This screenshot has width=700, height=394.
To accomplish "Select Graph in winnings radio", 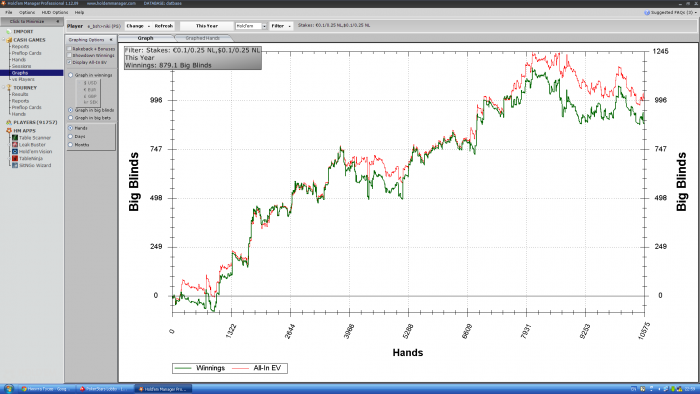I will click(x=71, y=75).
